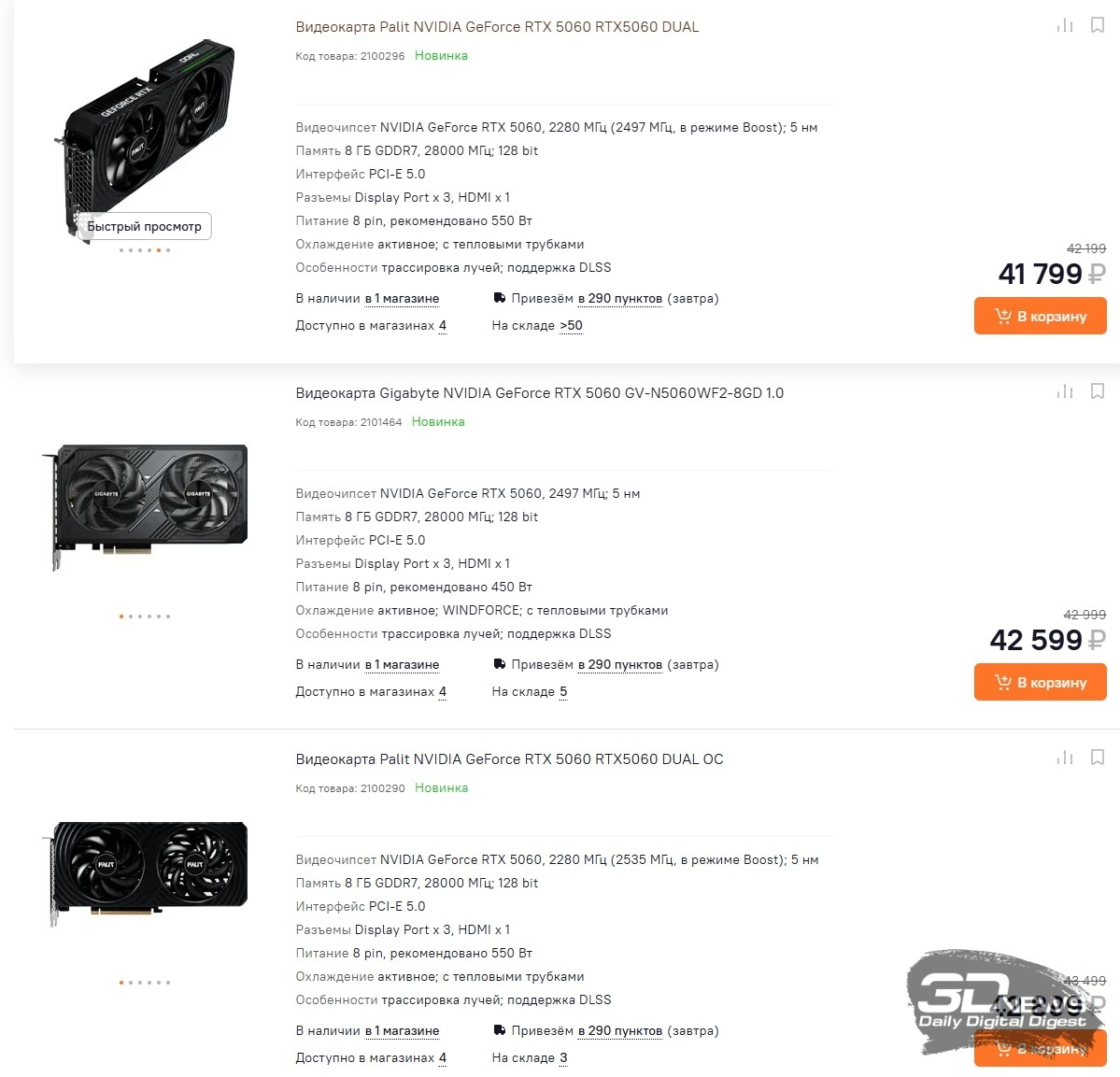Viewport: 1120px width, 1077px height.
Task: Show store availability for Palit DUAL
Action: [403, 299]
